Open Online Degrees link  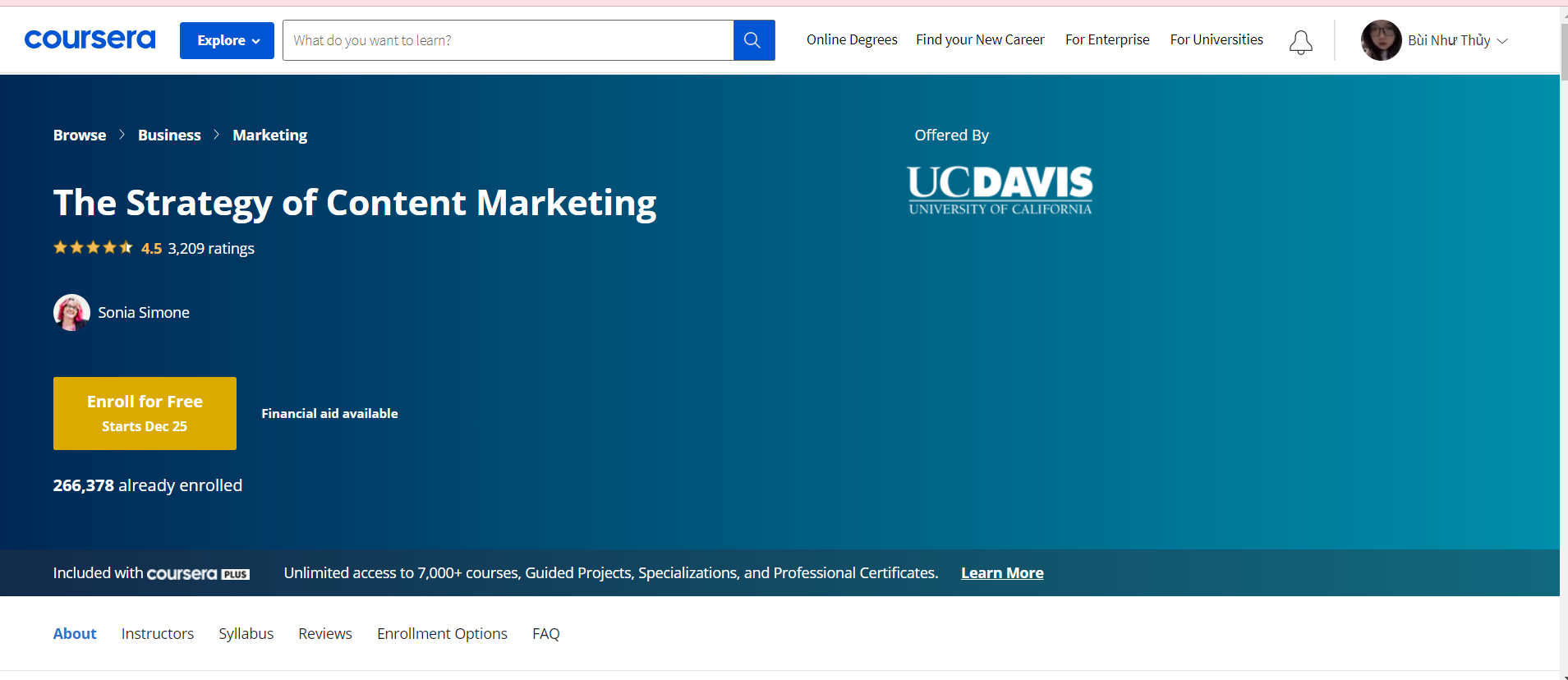852,39
